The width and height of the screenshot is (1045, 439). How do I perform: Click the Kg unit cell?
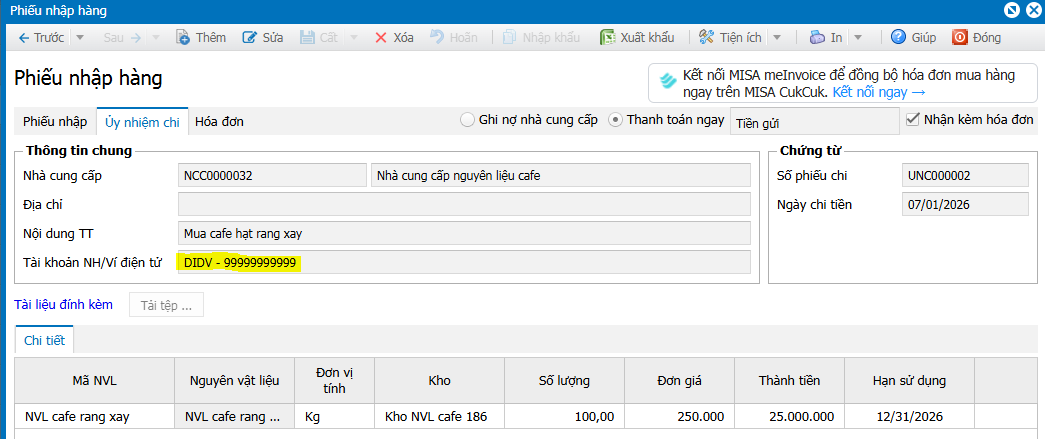(x=335, y=417)
